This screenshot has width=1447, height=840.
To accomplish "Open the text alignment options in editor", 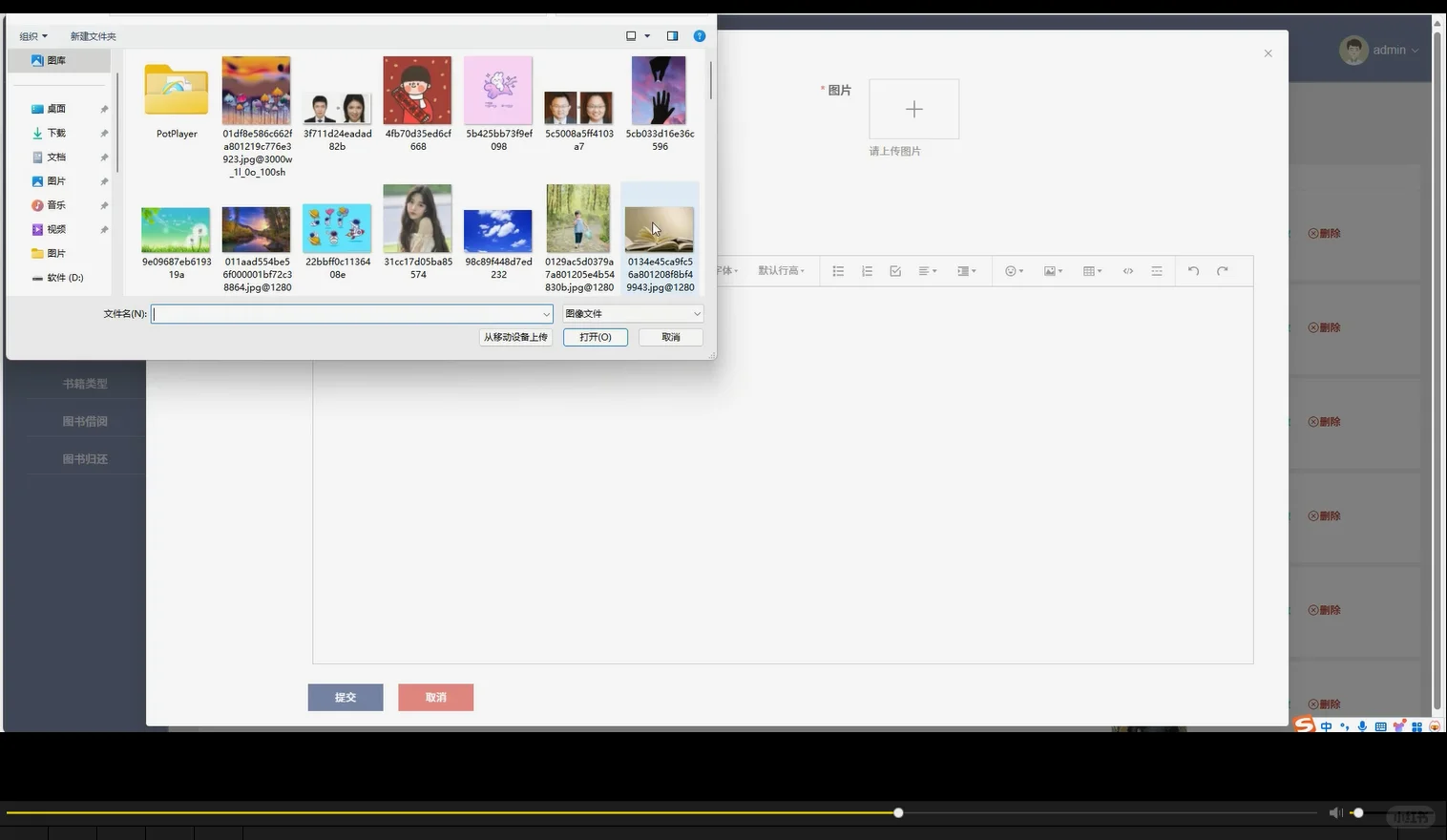I will pos(927,271).
